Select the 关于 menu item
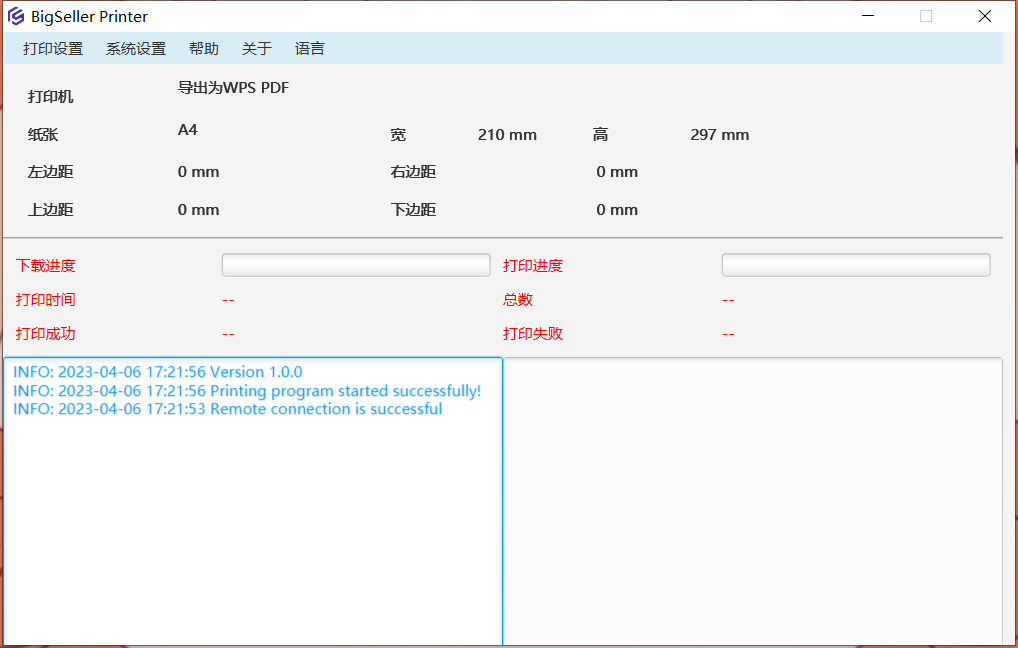This screenshot has width=1018, height=648. (x=257, y=49)
